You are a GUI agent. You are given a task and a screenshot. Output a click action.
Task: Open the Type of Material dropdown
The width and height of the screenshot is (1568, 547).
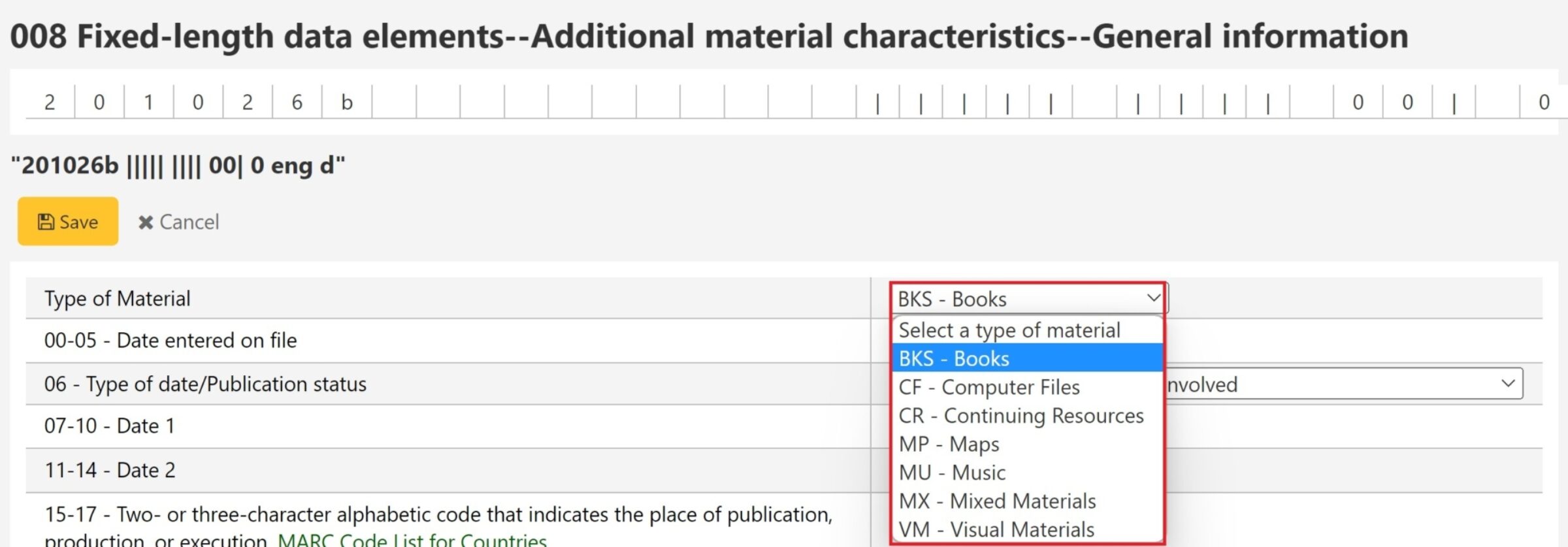pyautogui.click(x=1028, y=299)
